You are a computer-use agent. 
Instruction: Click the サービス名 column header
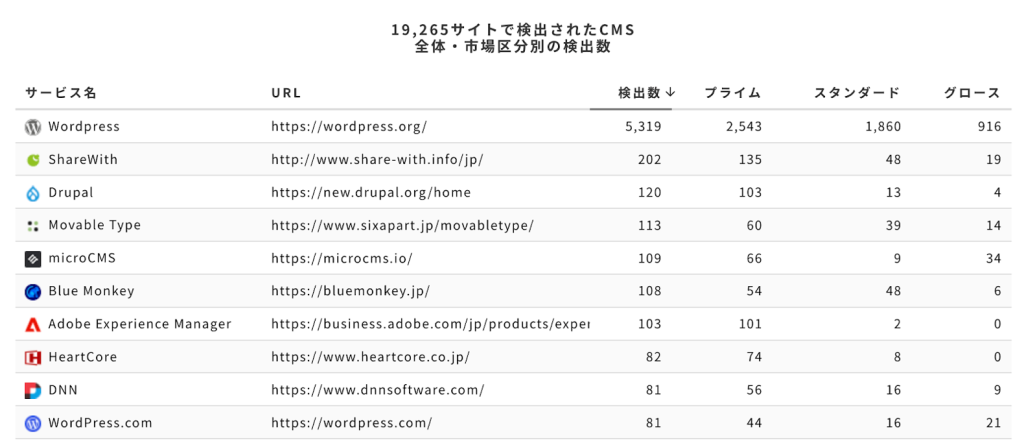(x=61, y=93)
